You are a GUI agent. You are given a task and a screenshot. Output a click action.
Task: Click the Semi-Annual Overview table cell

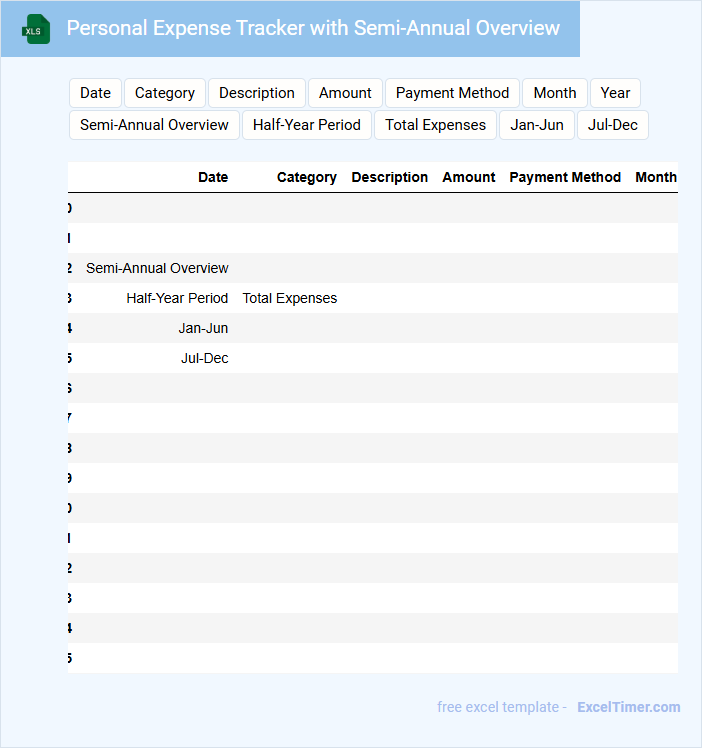pos(157,268)
